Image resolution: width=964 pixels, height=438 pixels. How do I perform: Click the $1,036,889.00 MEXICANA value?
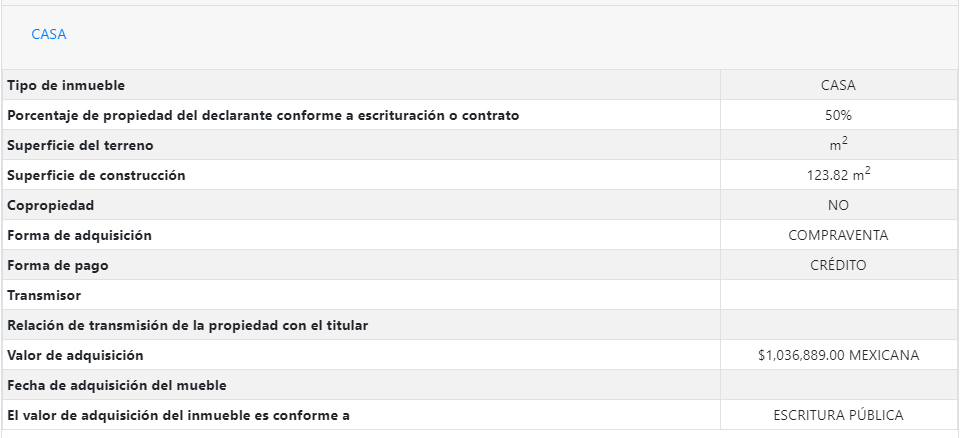pyautogui.click(x=838, y=355)
